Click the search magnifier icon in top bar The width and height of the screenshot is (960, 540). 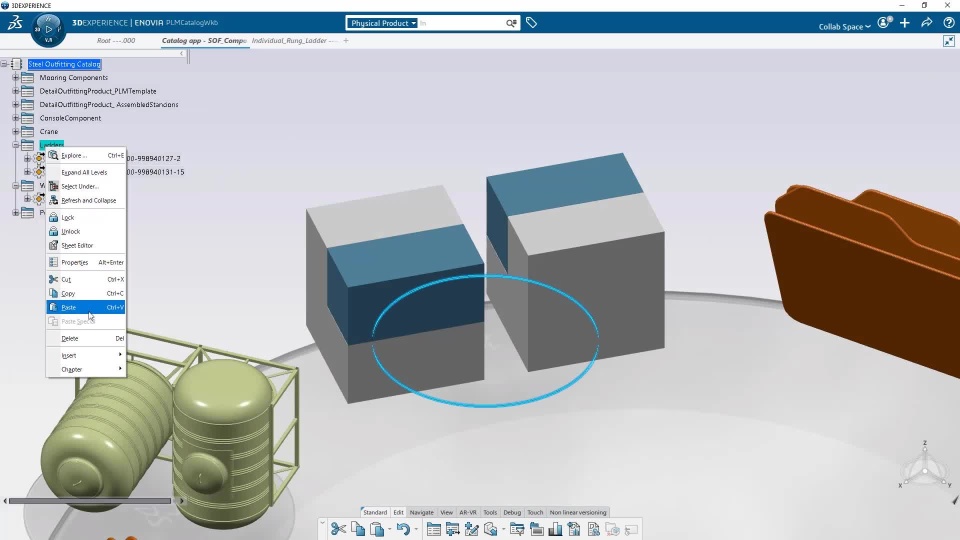pos(511,23)
